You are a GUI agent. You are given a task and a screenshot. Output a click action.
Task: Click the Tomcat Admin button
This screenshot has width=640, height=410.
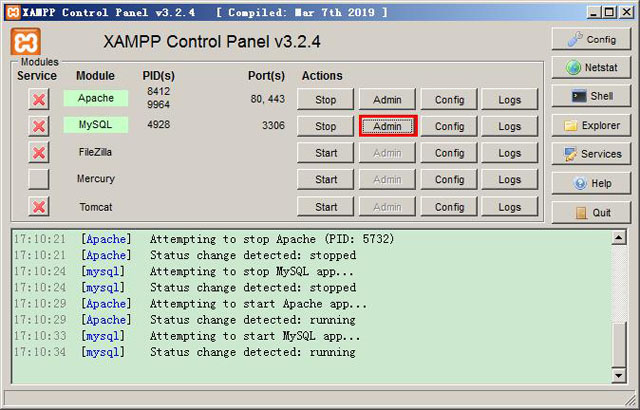387,207
